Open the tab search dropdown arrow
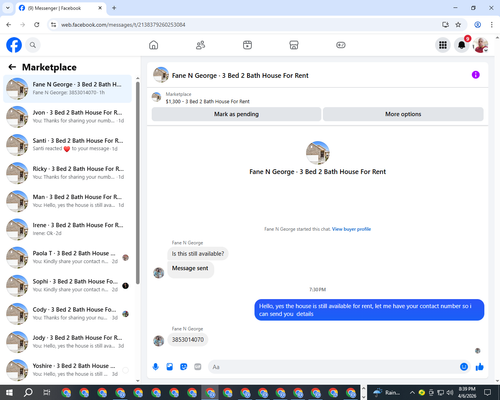 [8, 8]
